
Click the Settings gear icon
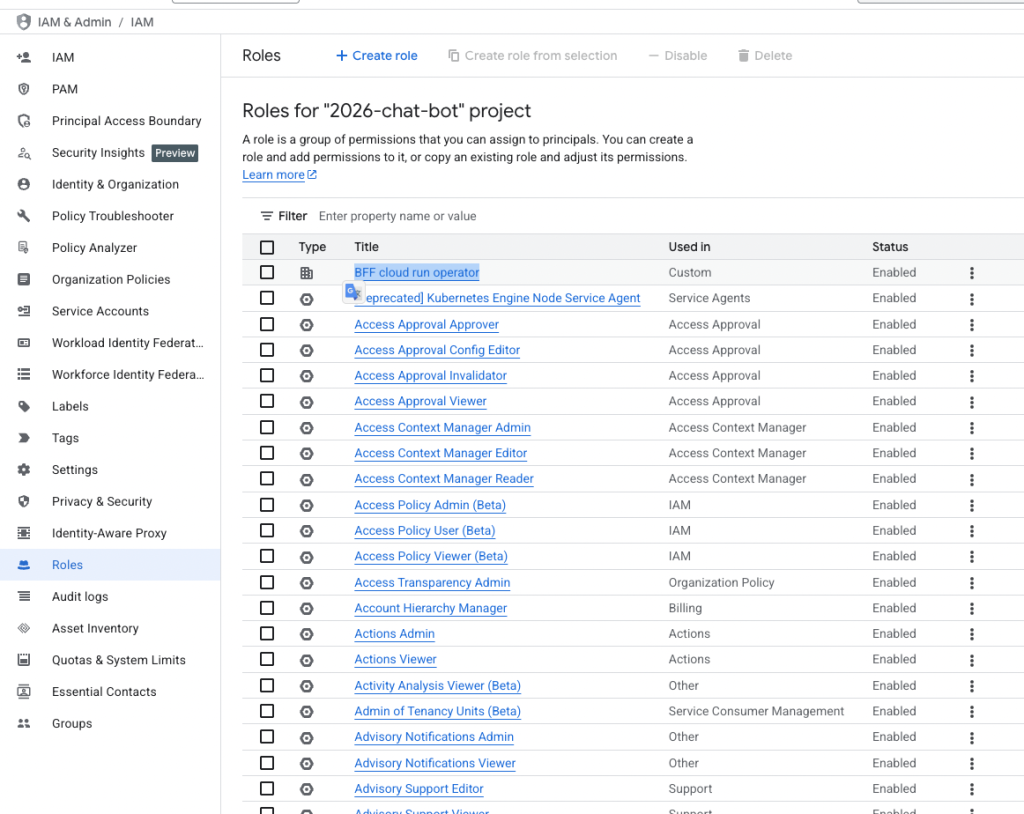[24, 470]
